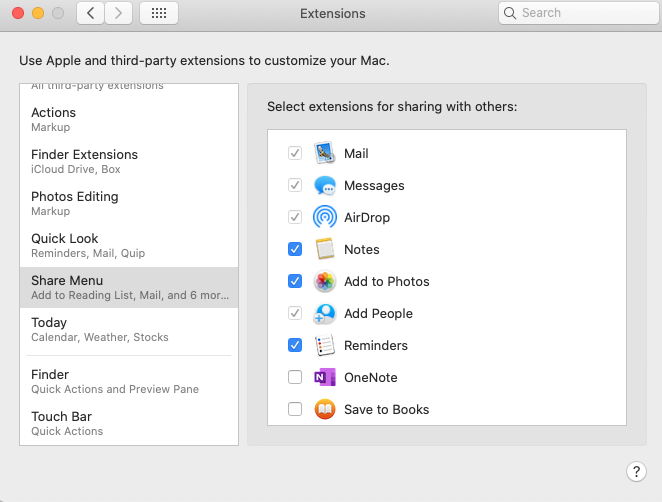
Task: Click the Save to Books label
Action: coord(386,410)
